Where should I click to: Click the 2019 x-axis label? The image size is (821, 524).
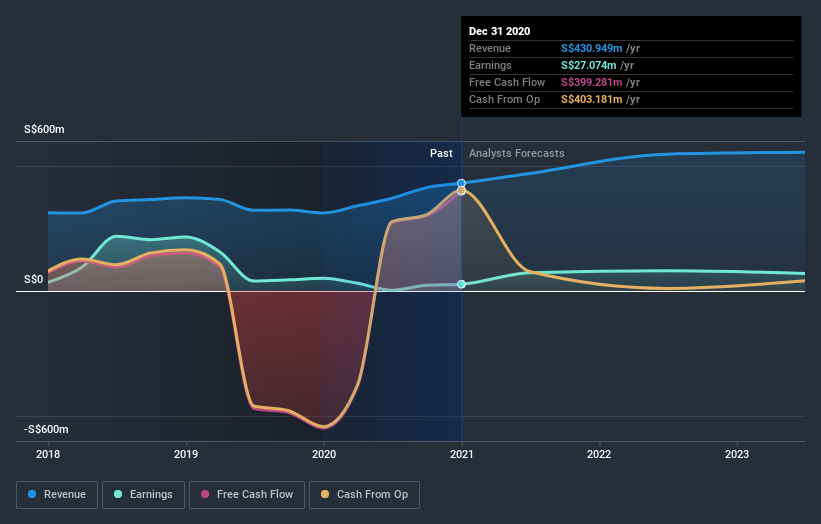pos(186,454)
